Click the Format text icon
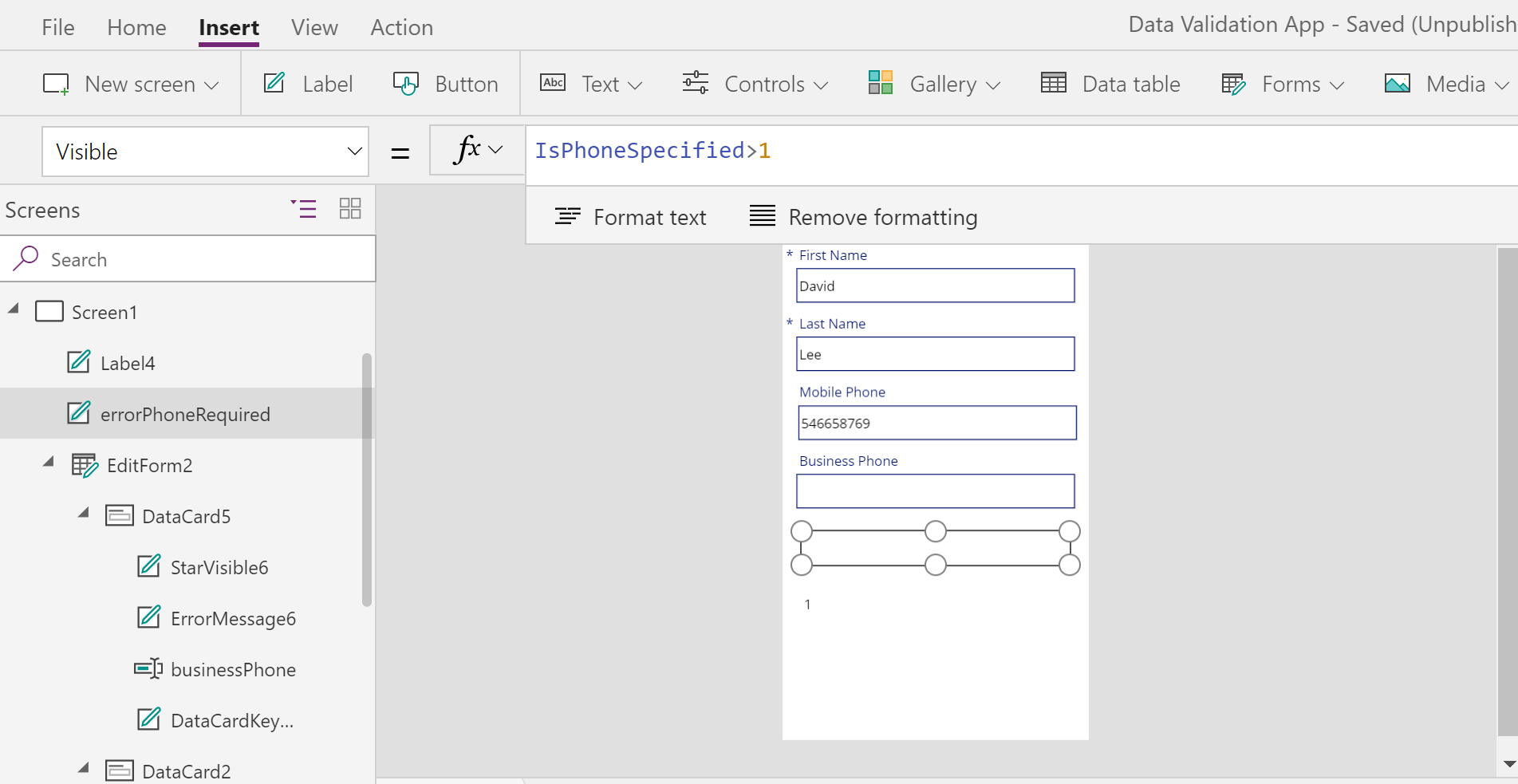The width and height of the screenshot is (1518, 784). tap(567, 217)
